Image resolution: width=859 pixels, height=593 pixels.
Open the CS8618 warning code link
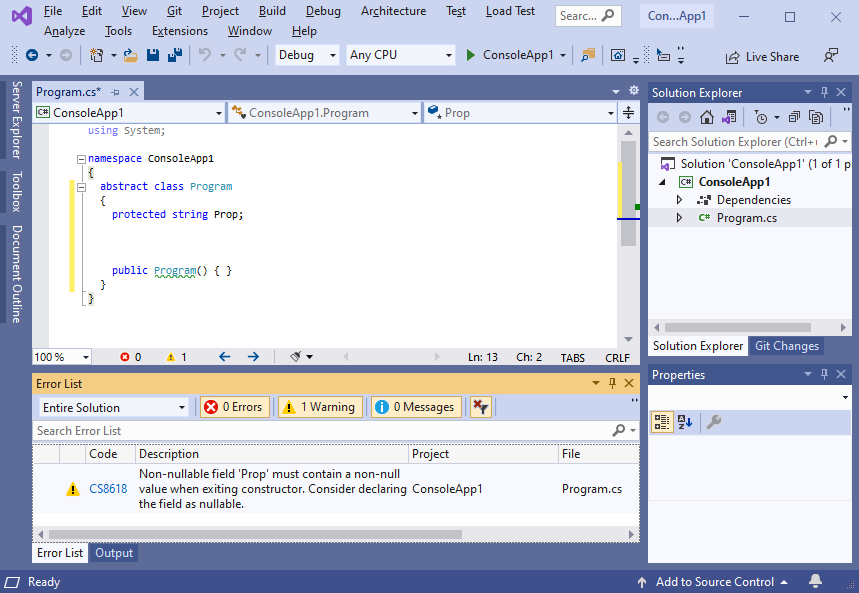(108, 488)
